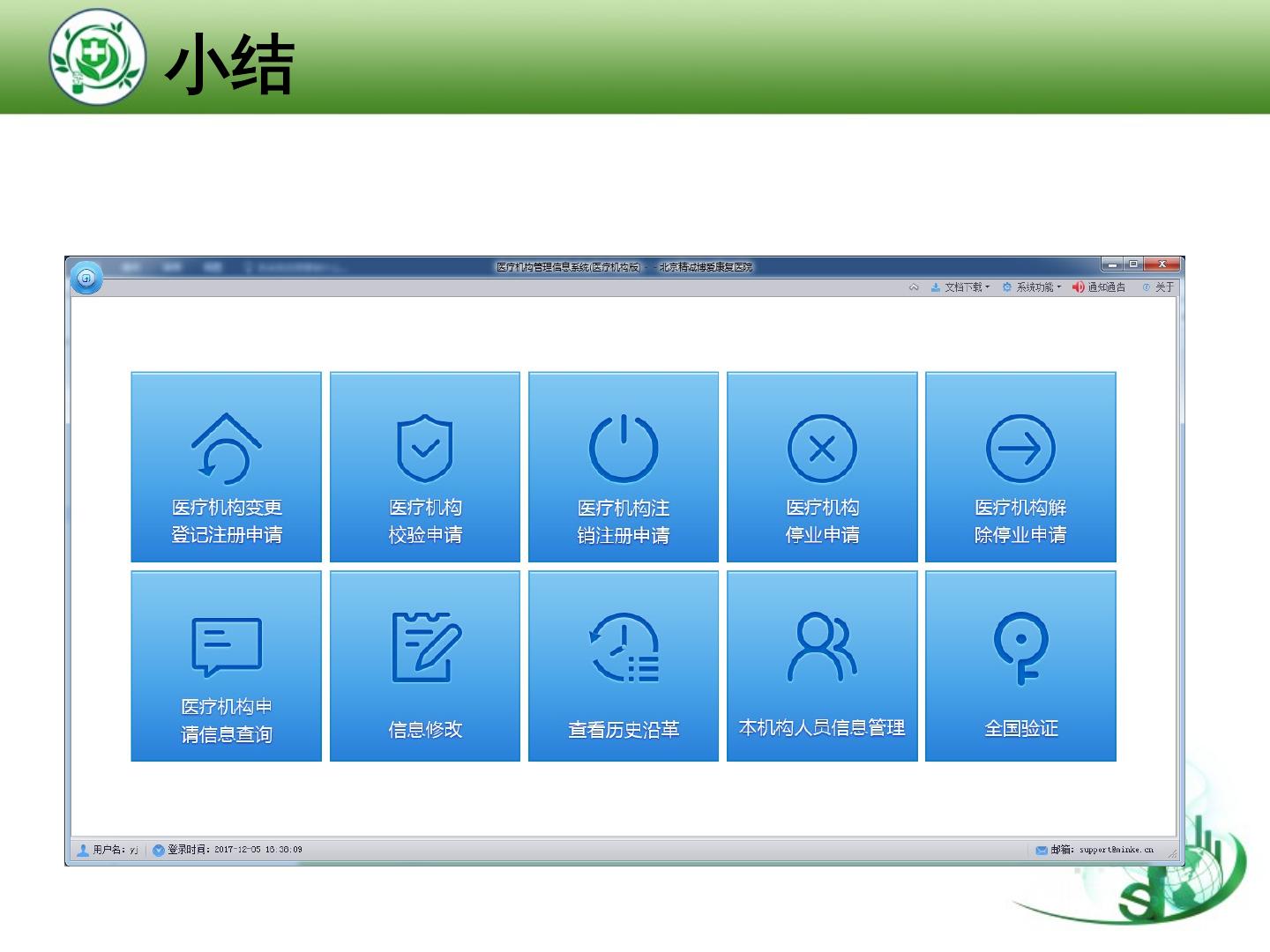Maximize the application window

(1133, 264)
